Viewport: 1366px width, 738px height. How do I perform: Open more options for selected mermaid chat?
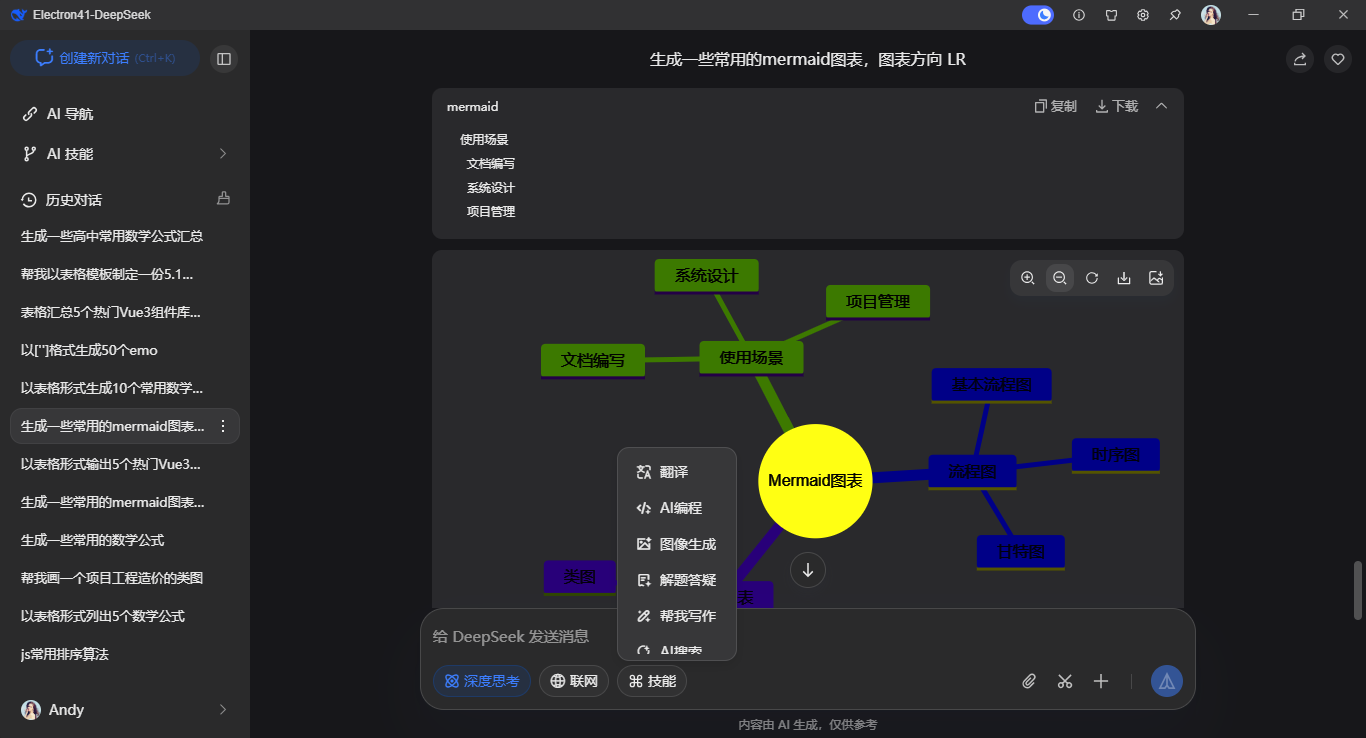click(x=223, y=426)
